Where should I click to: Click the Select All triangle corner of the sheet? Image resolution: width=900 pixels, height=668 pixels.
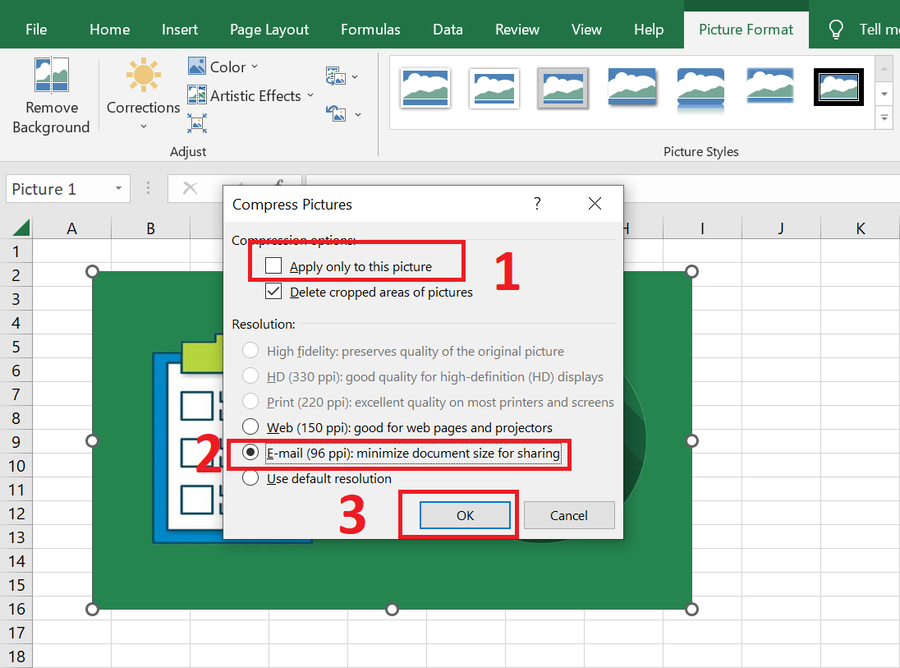[x=21, y=228]
